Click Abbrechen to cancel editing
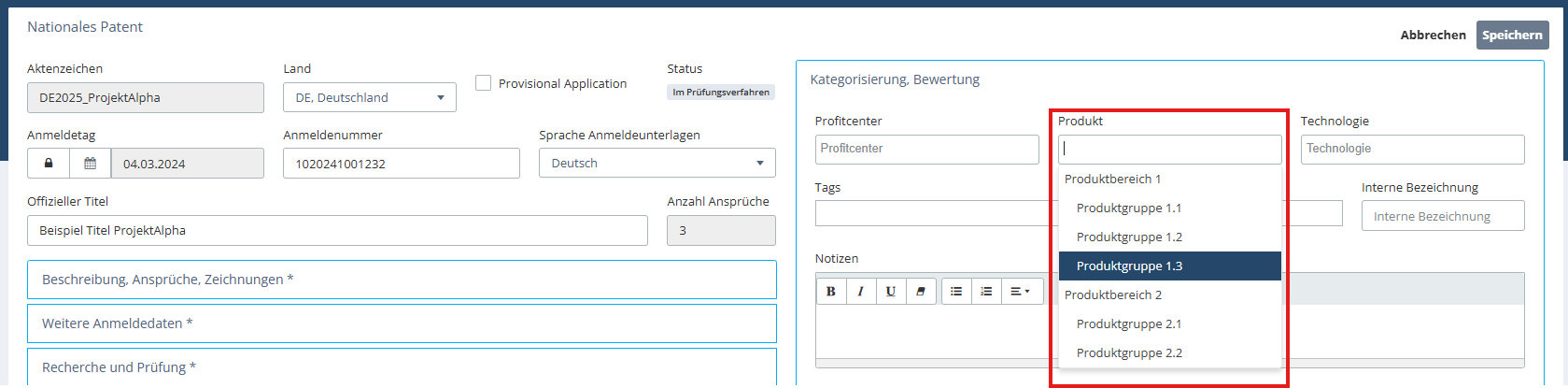 tap(1433, 35)
